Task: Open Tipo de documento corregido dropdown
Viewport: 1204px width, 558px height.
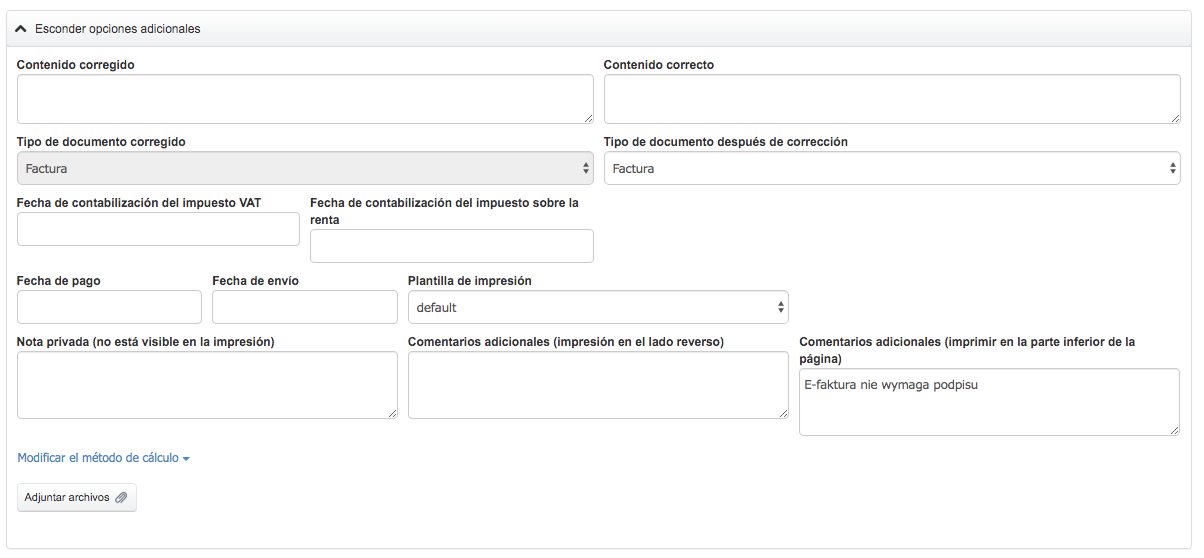Action: click(305, 169)
